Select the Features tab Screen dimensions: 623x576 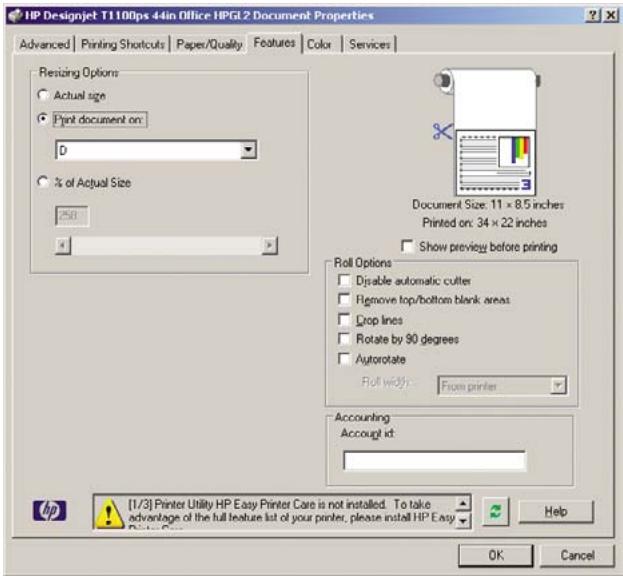point(275,43)
